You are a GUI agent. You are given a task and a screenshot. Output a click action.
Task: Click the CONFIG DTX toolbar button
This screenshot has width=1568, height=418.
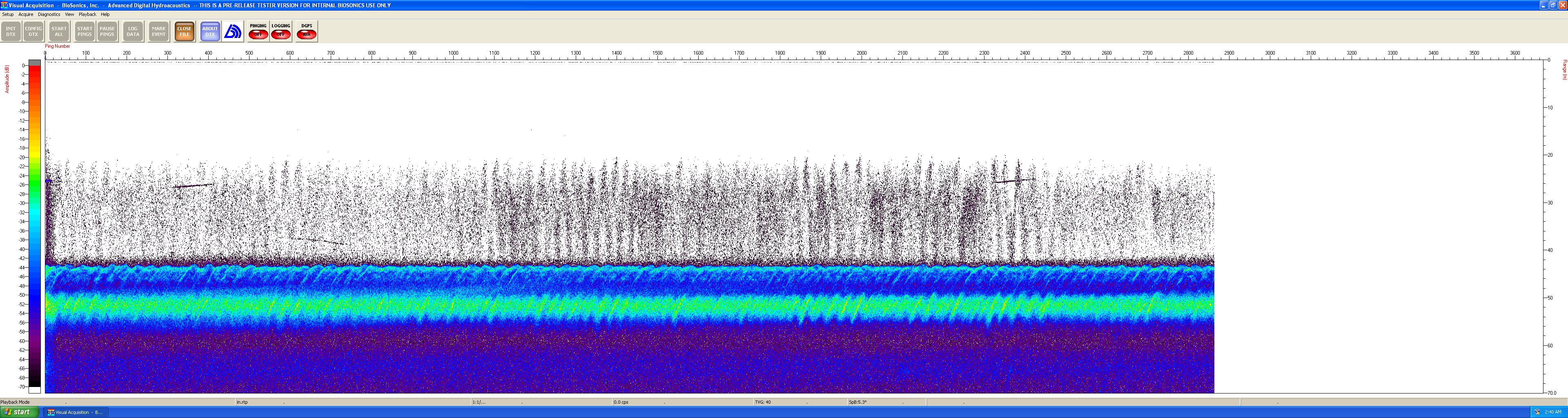(33, 32)
